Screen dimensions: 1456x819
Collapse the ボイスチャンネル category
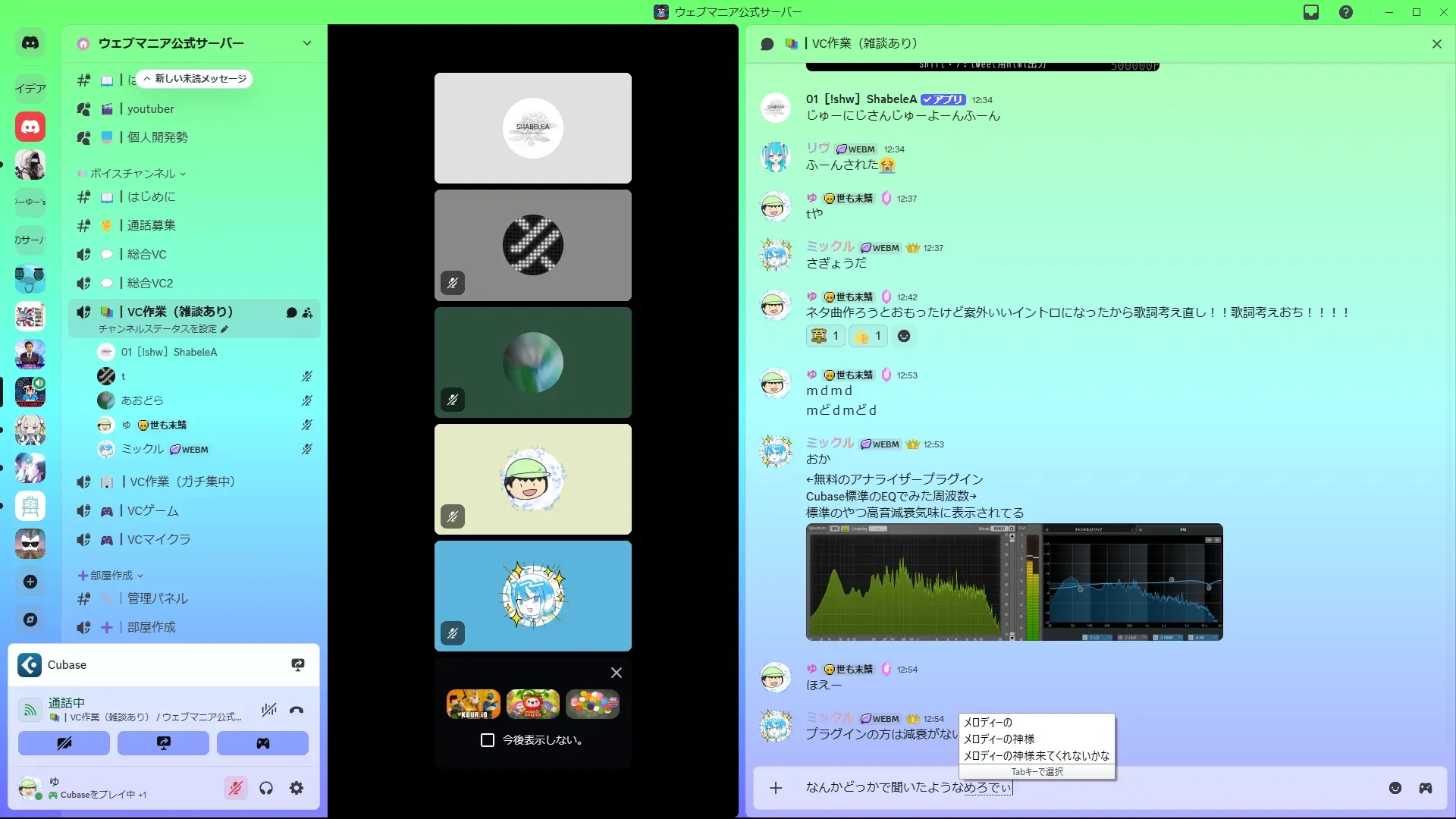click(133, 174)
